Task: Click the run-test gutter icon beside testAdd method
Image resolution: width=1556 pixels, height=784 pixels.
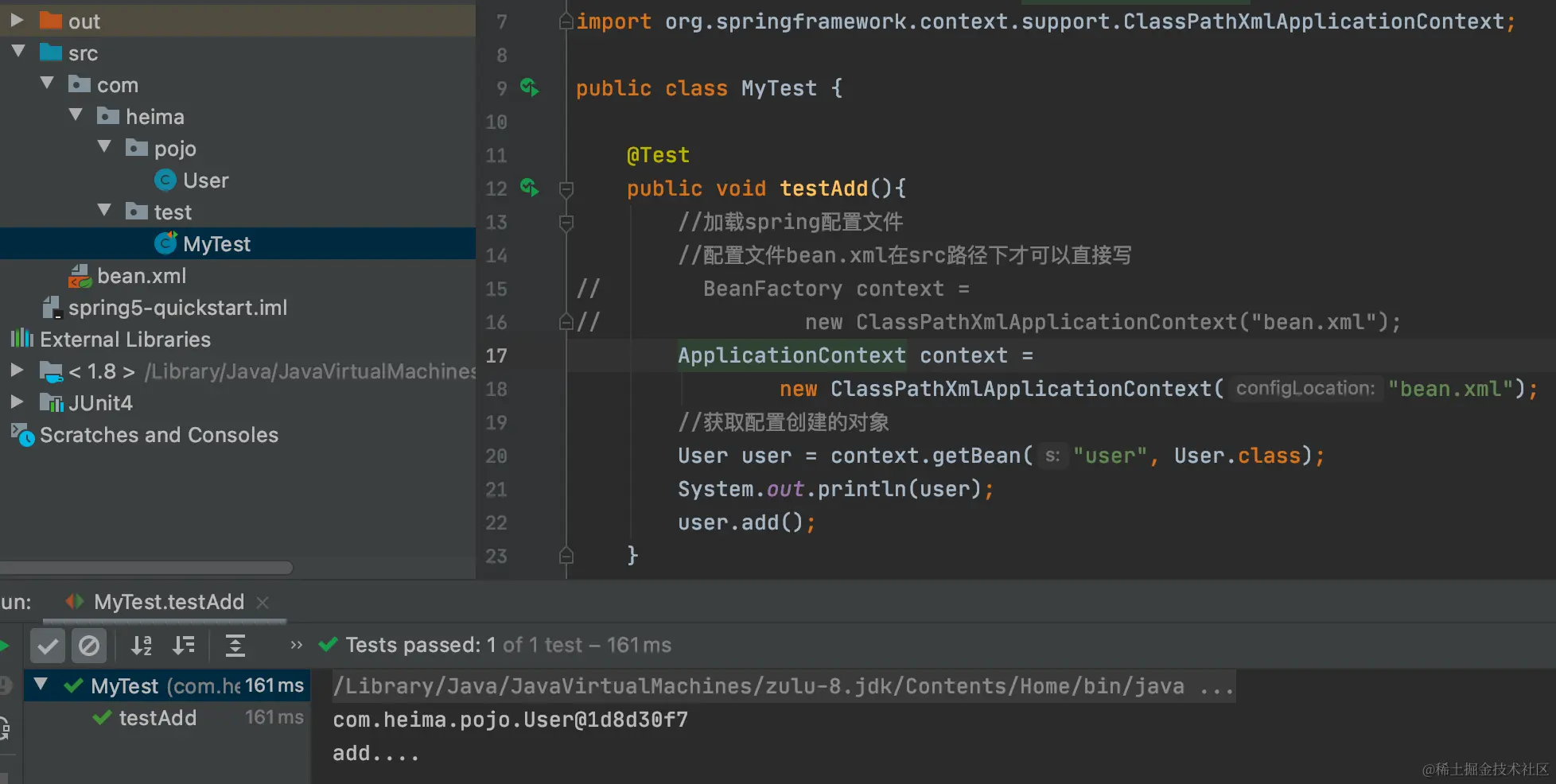Action: coord(529,188)
